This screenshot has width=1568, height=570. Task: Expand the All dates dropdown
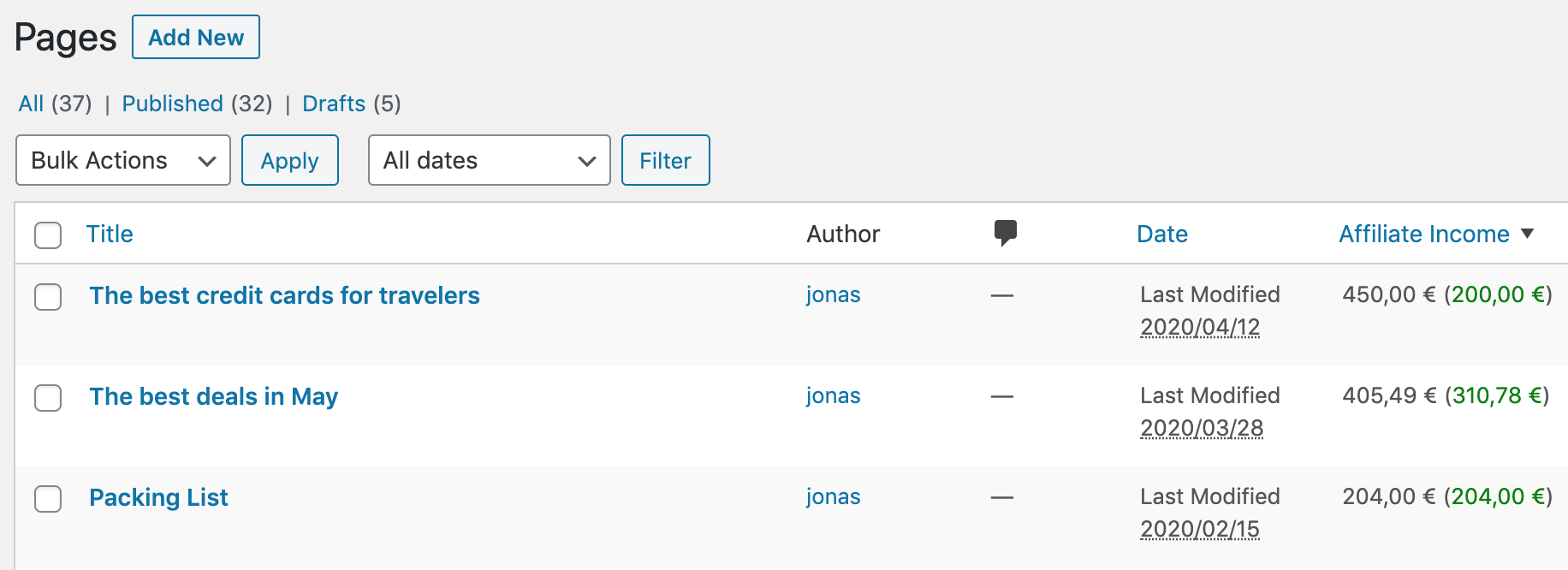pyautogui.click(x=490, y=160)
